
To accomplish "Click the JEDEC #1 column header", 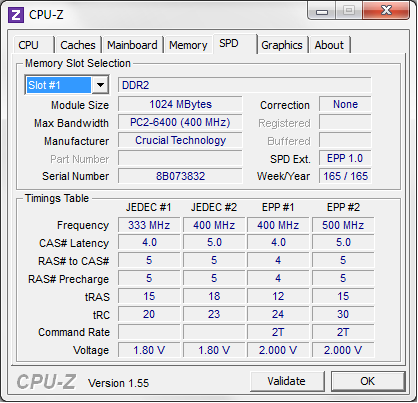I will coord(149,207).
